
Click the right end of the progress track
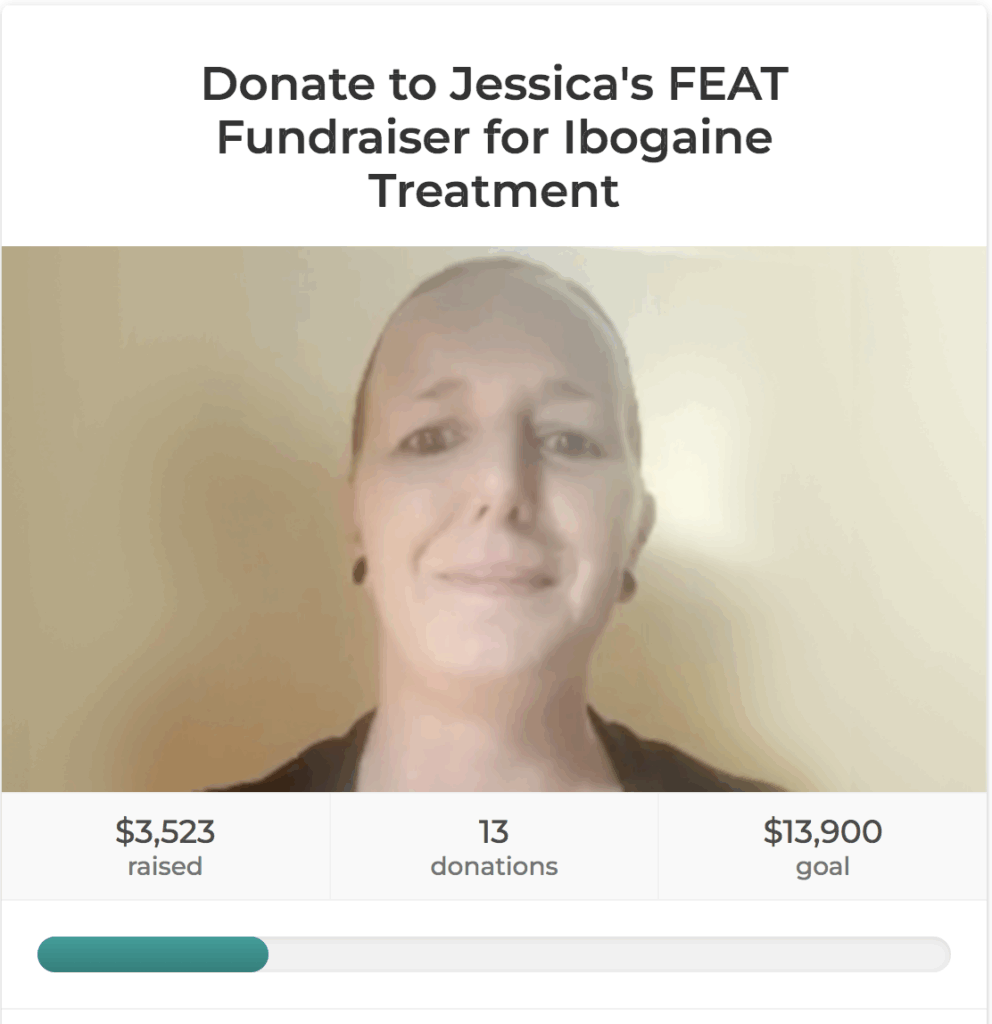[x=940, y=954]
